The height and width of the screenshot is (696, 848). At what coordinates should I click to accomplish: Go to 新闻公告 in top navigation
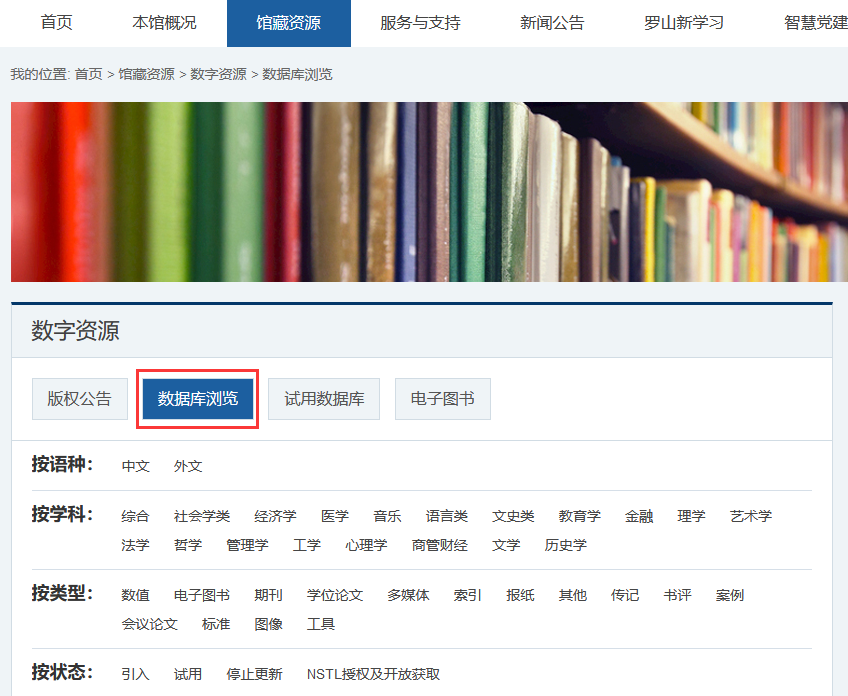coord(552,23)
